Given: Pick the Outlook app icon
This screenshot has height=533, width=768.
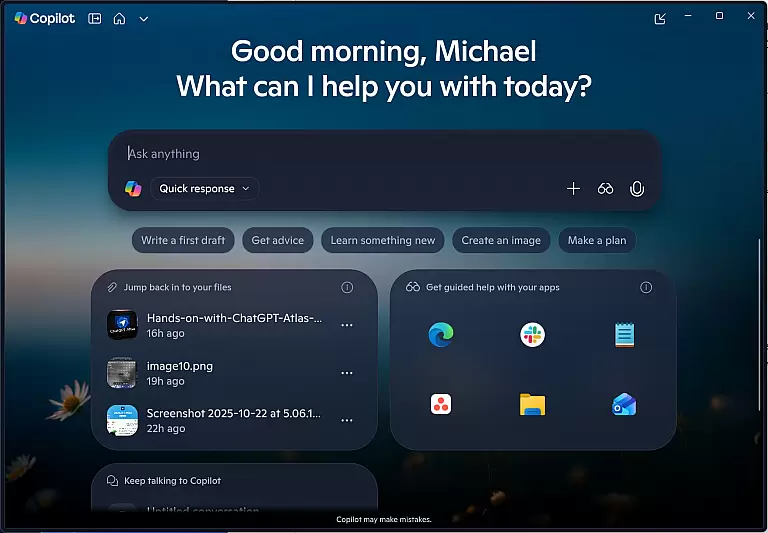Looking at the screenshot, I should (x=625, y=404).
